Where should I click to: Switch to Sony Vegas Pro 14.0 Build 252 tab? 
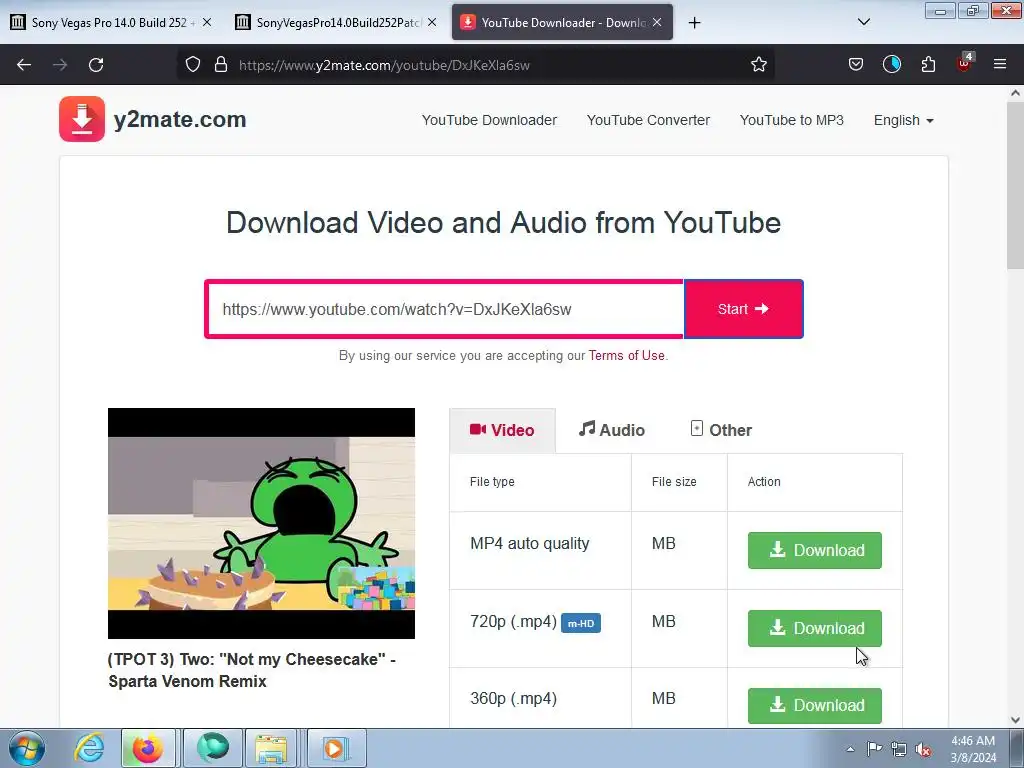(x=111, y=22)
